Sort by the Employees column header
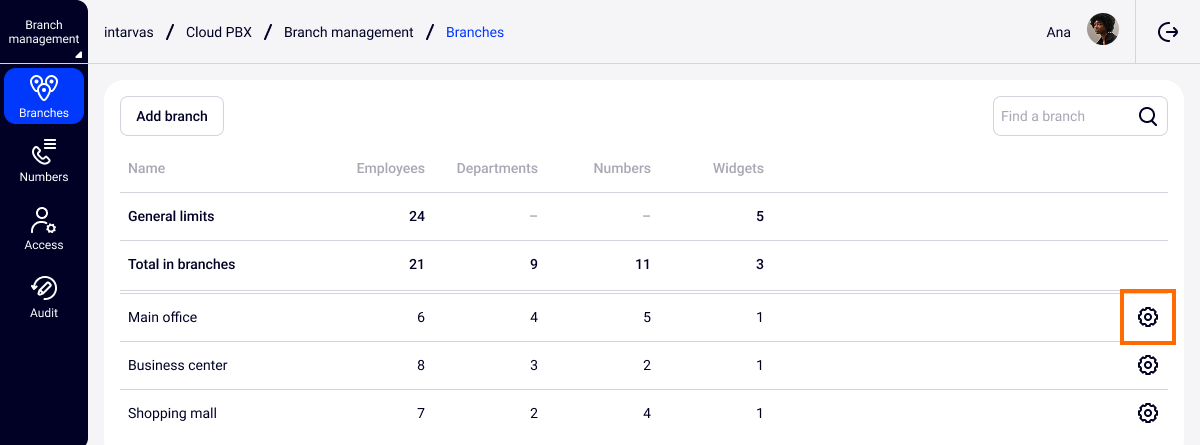1200x445 pixels. (x=390, y=168)
